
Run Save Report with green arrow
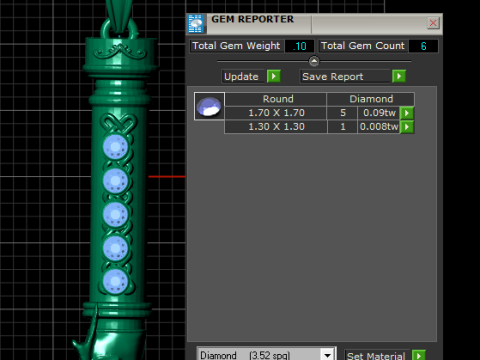(x=399, y=76)
